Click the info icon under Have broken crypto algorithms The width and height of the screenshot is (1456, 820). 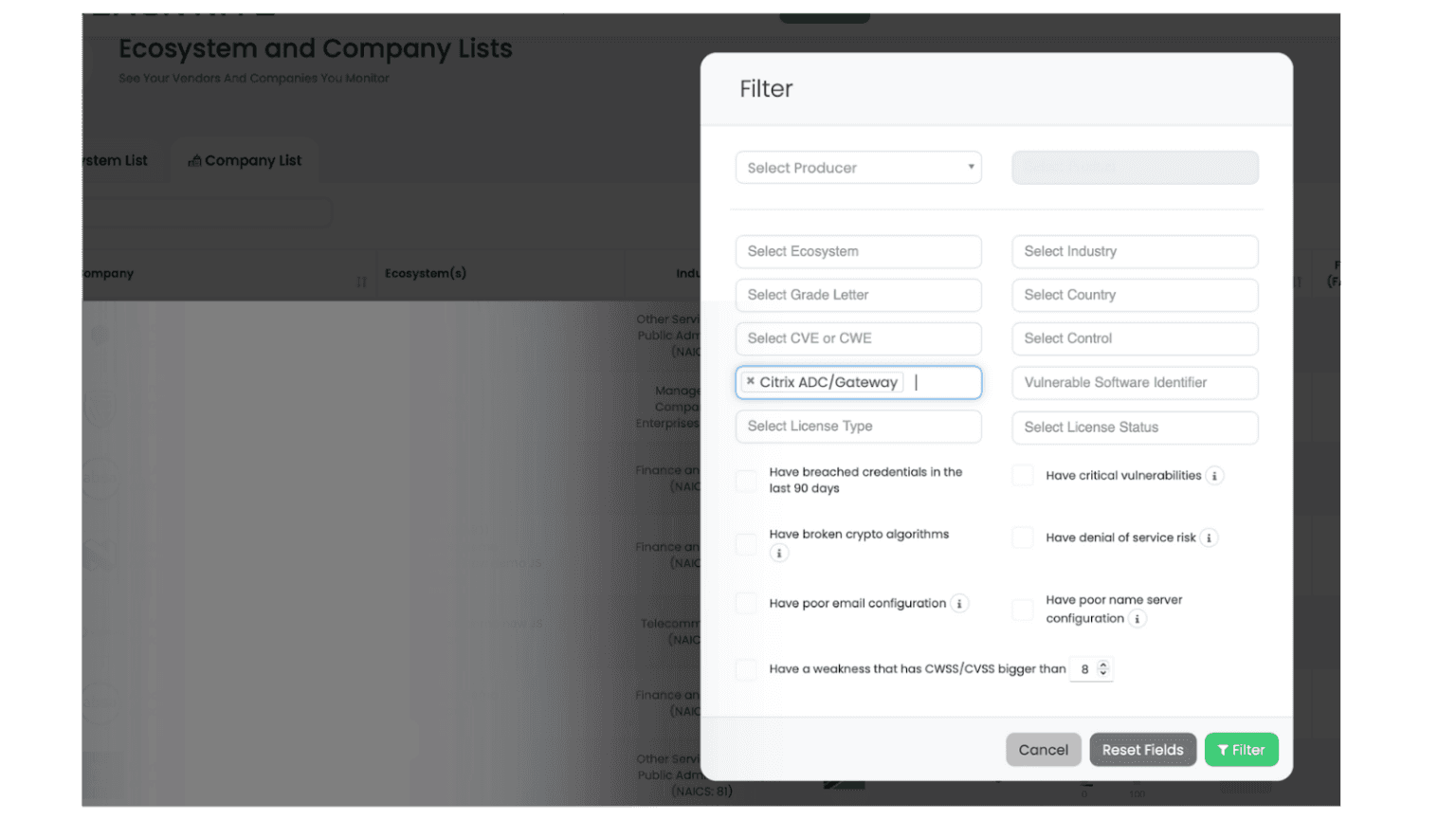(778, 553)
